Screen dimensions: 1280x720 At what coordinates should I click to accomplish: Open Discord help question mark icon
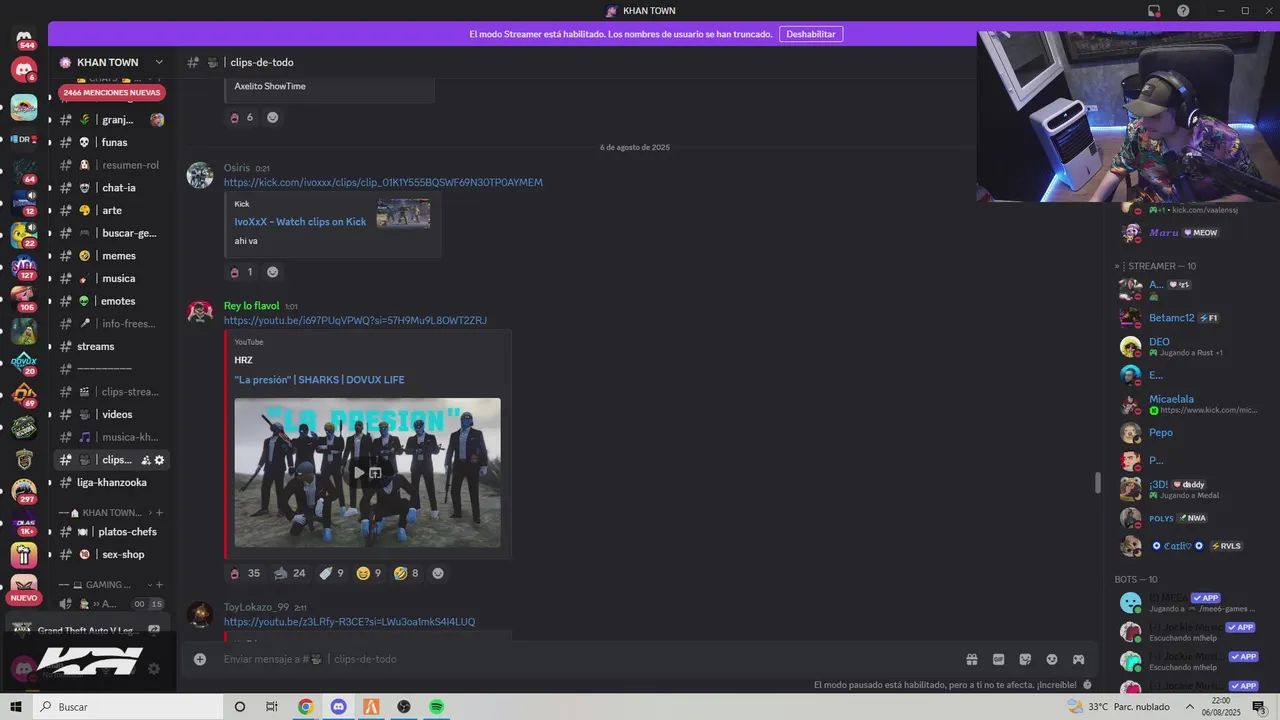pos(1183,11)
